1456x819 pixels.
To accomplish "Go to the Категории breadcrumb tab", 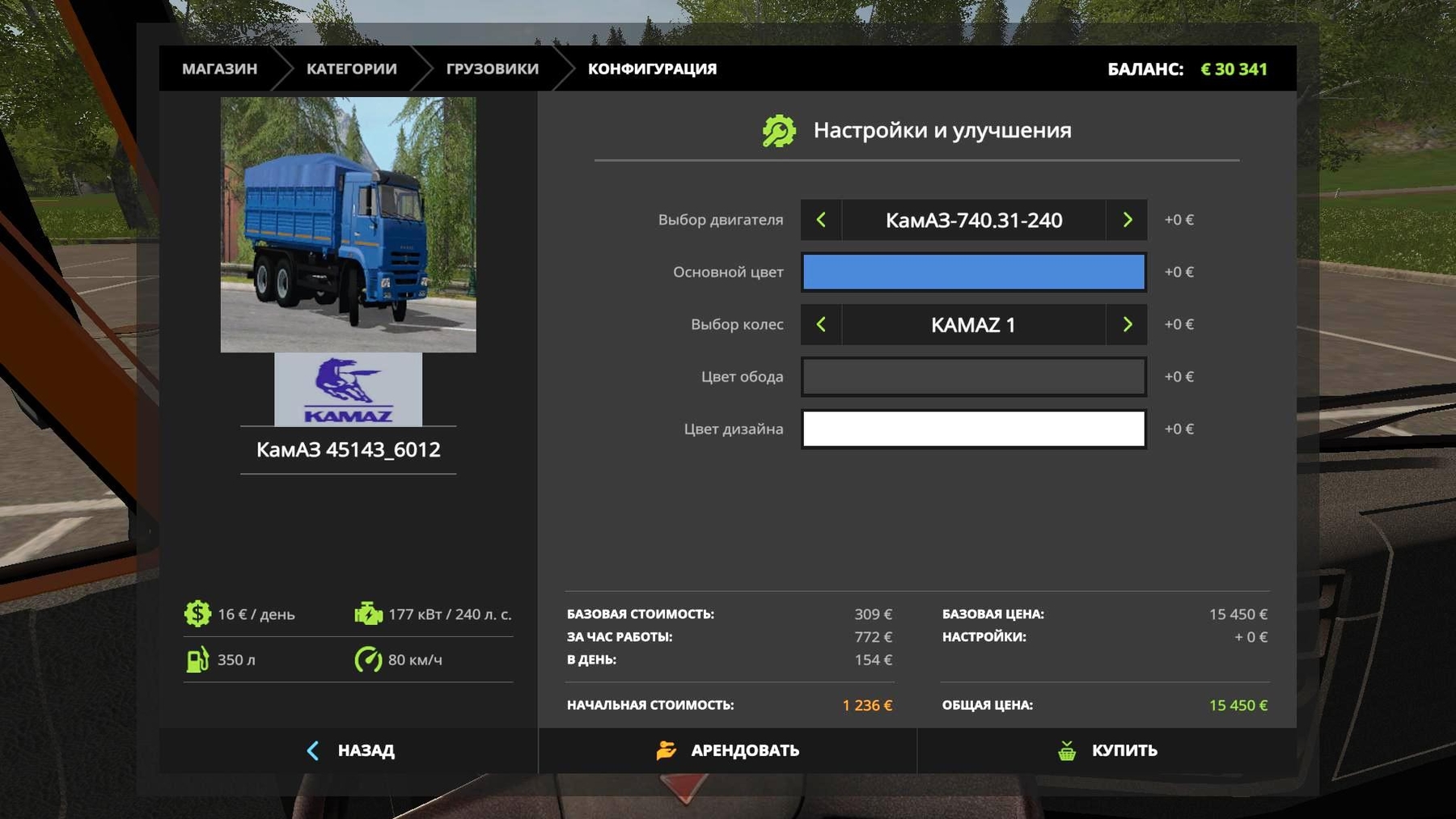I will [x=351, y=70].
